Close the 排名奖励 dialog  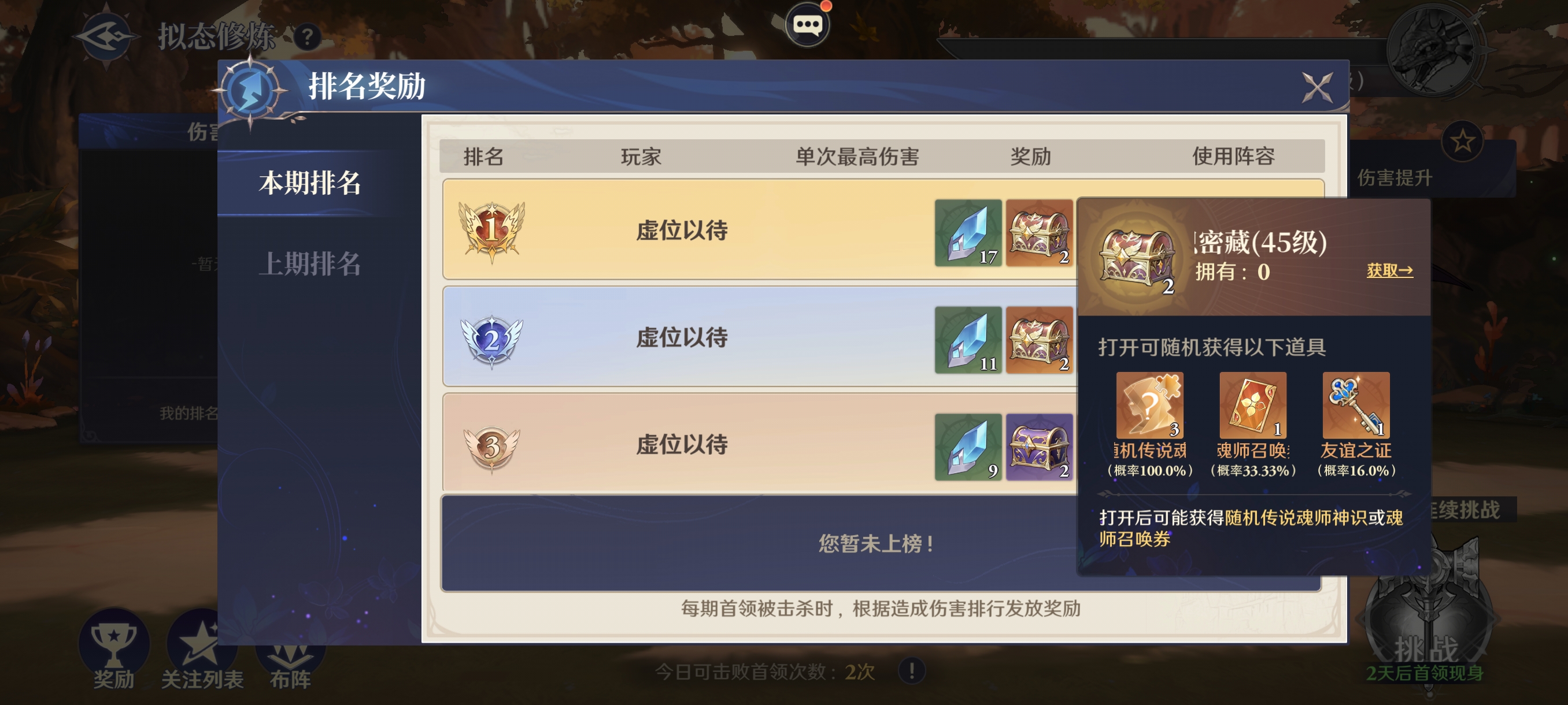(1317, 88)
